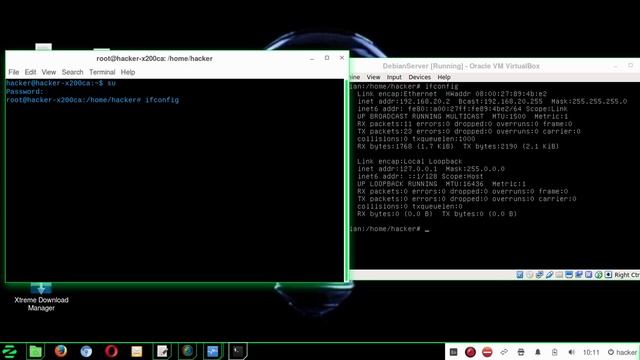Open View menu in VirtualBox window
Screen dimensions: 640x360
point(373,77)
